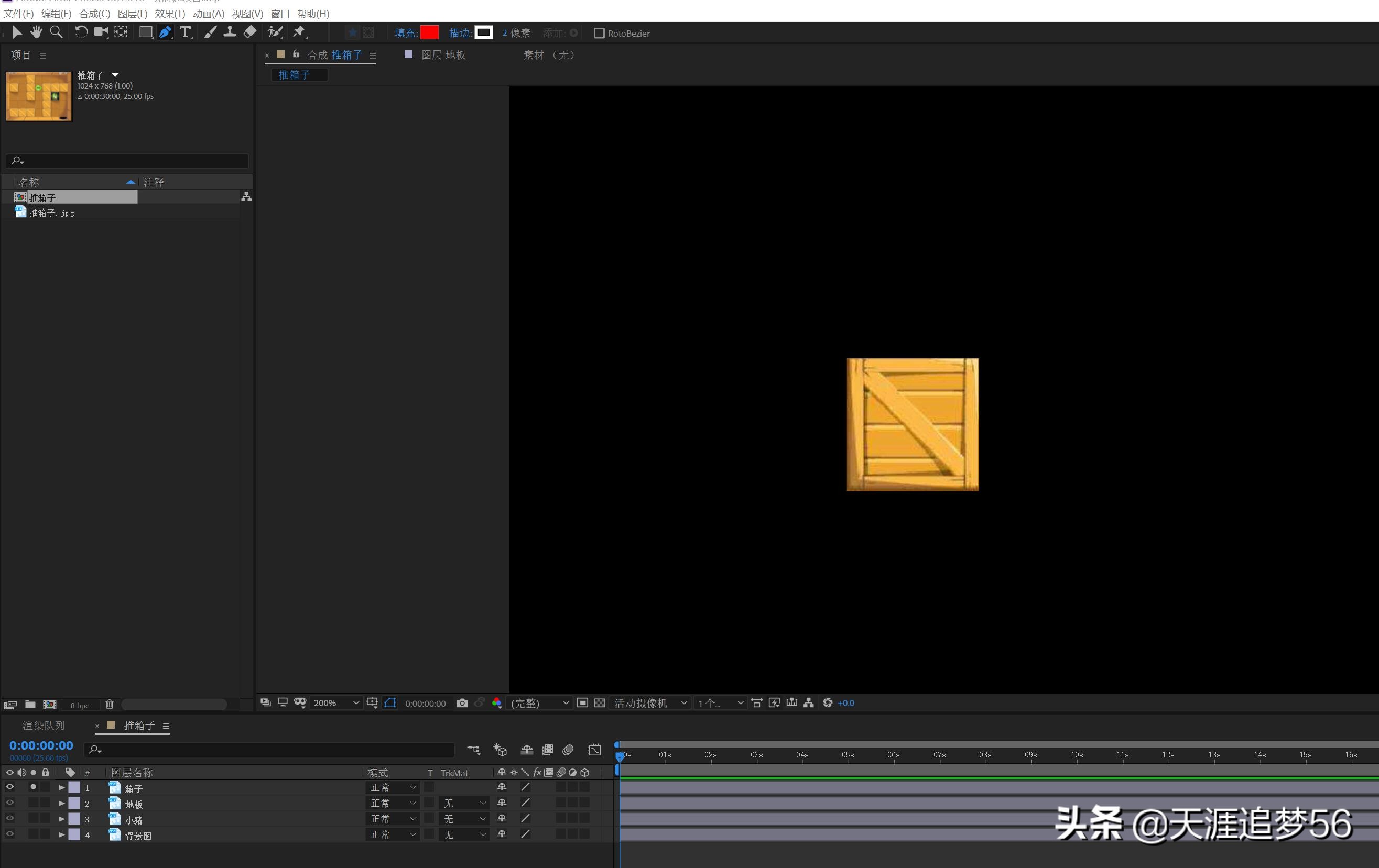Click the snapshot camera icon

[462, 702]
